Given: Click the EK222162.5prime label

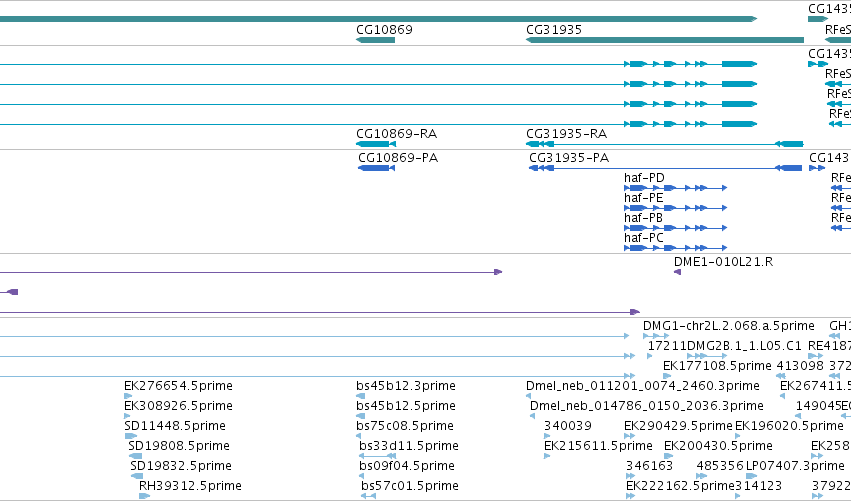Looking at the screenshot, I should [x=680, y=486].
